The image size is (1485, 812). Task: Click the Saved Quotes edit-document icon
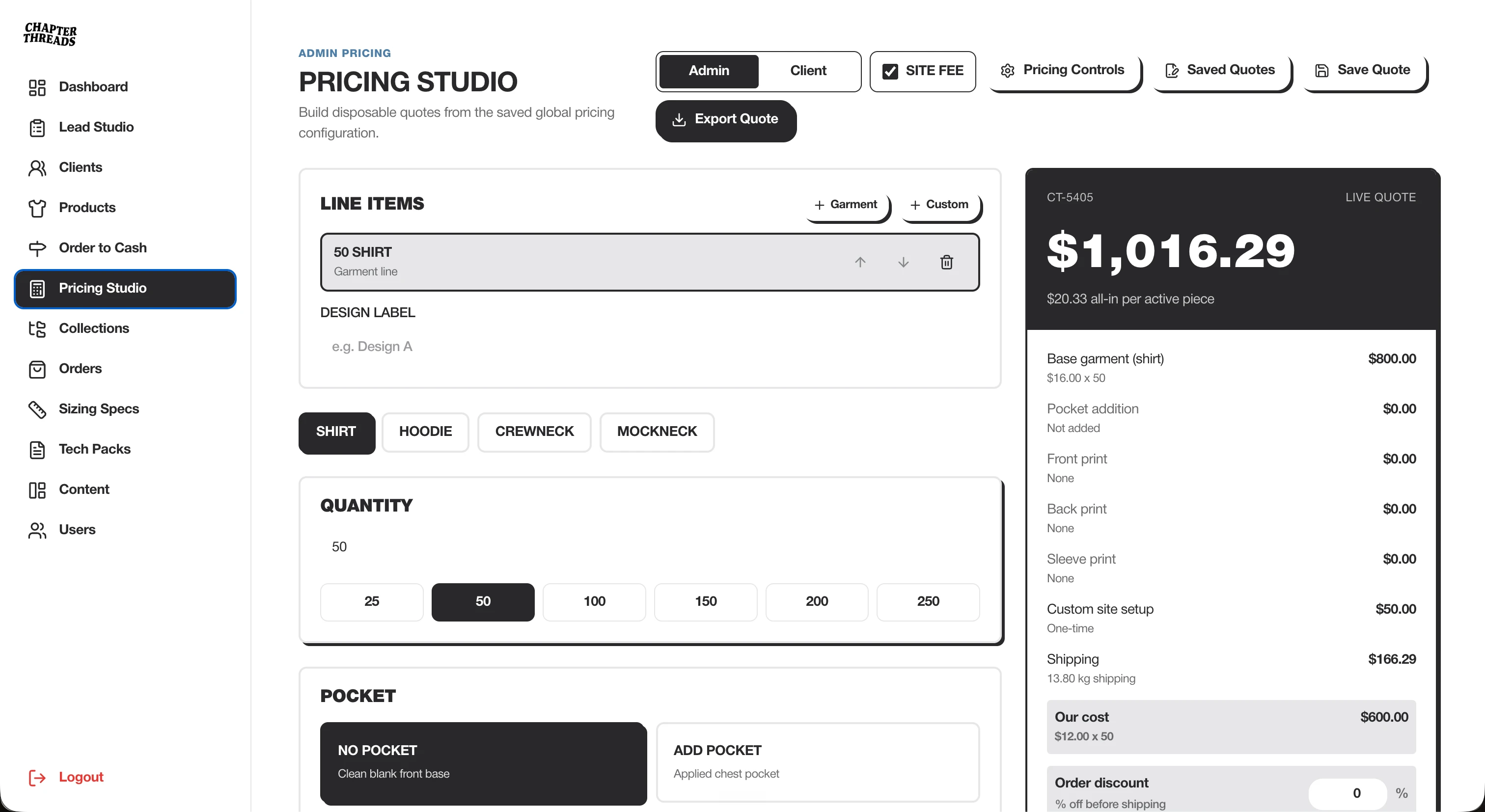coord(1171,70)
